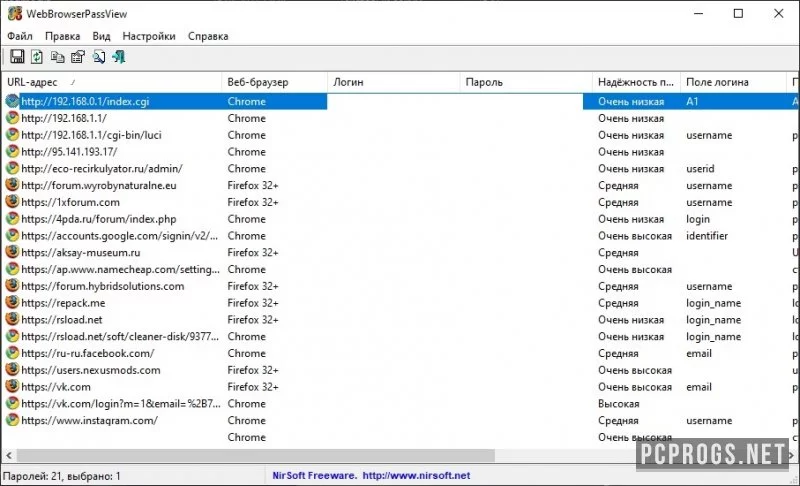
Task: Select the https://vk.com/login?m=1&email row
Action: coord(400,403)
